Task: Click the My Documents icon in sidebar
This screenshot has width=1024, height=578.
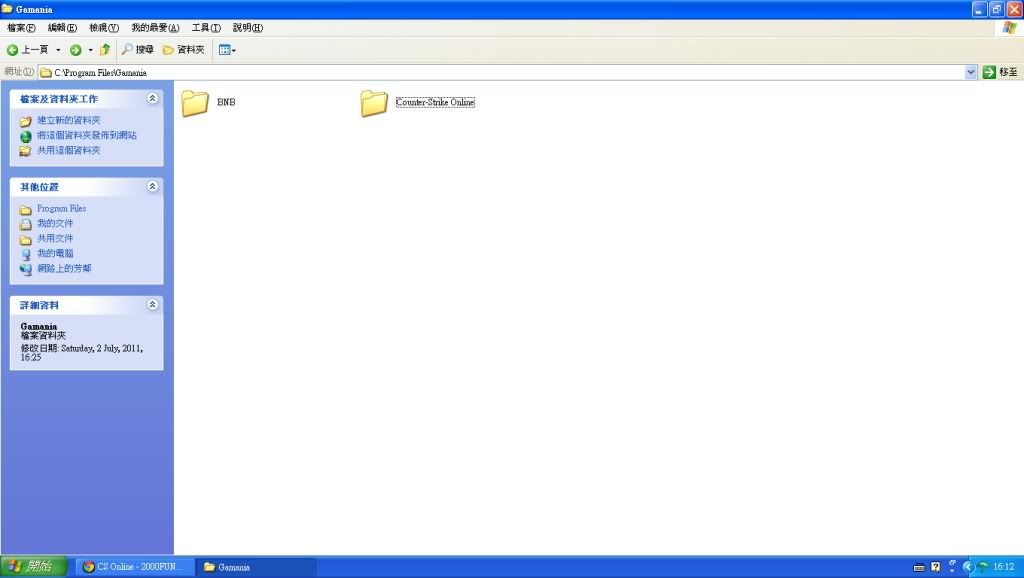Action: (x=25, y=225)
